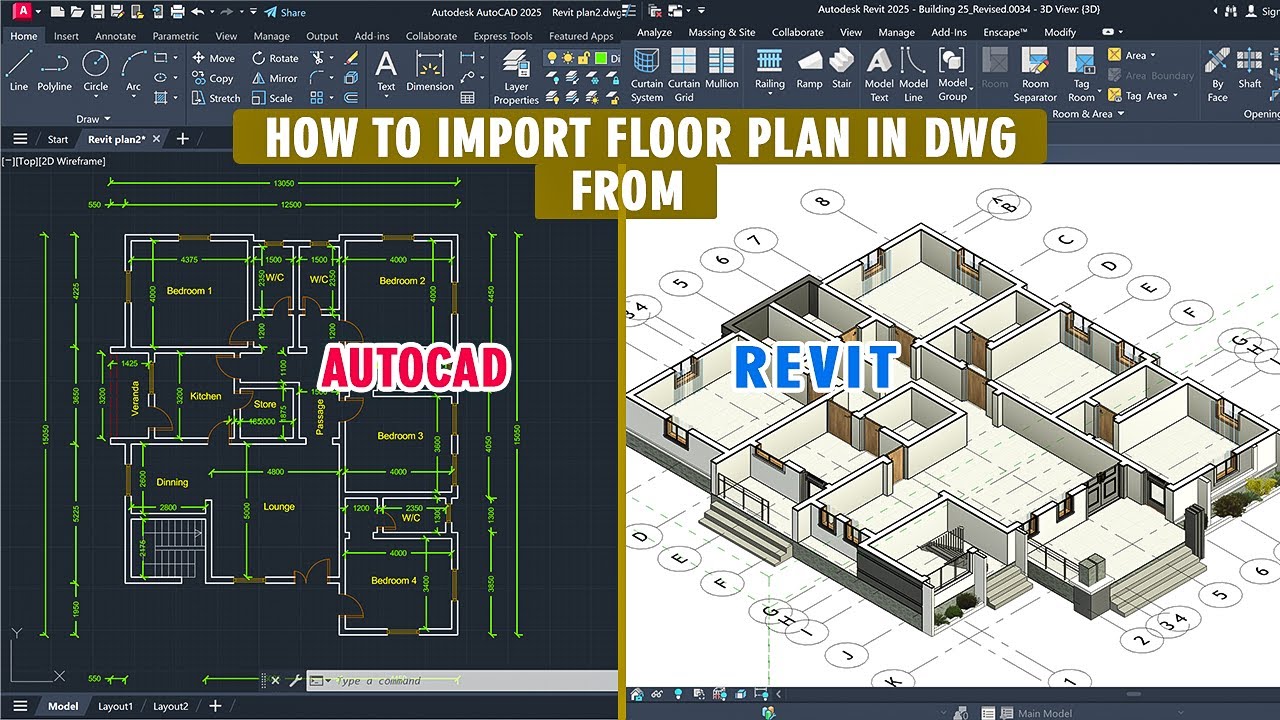Open the Annotate ribbon tab
Viewport: 1280px width, 720px height.
(115, 36)
